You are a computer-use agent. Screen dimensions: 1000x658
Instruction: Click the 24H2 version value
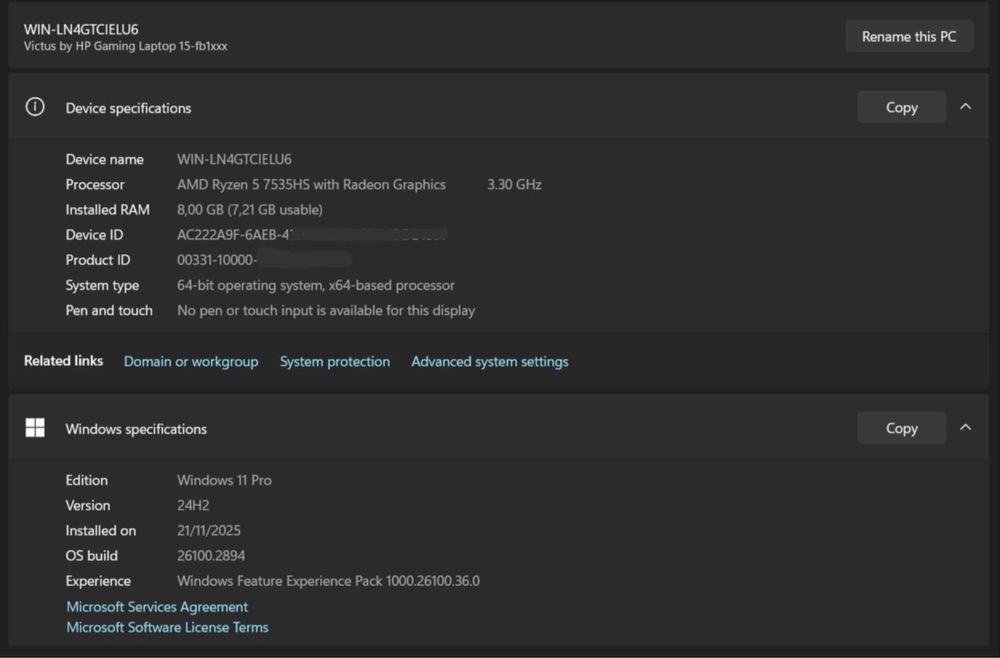tap(193, 506)
